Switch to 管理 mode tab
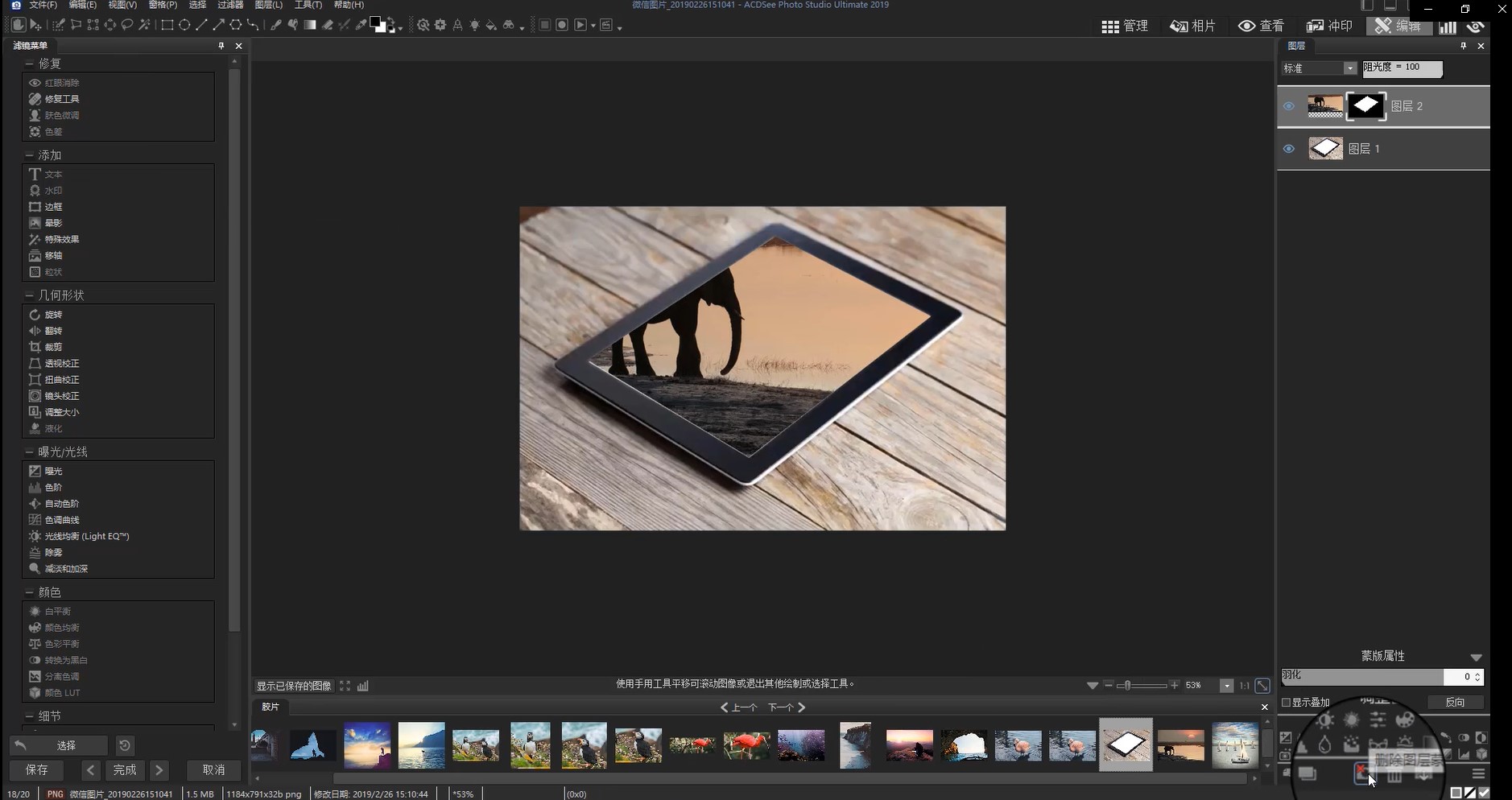The height and width of the screenshot is (800, 1512). pyautogui.click(x=1125, y=26)
